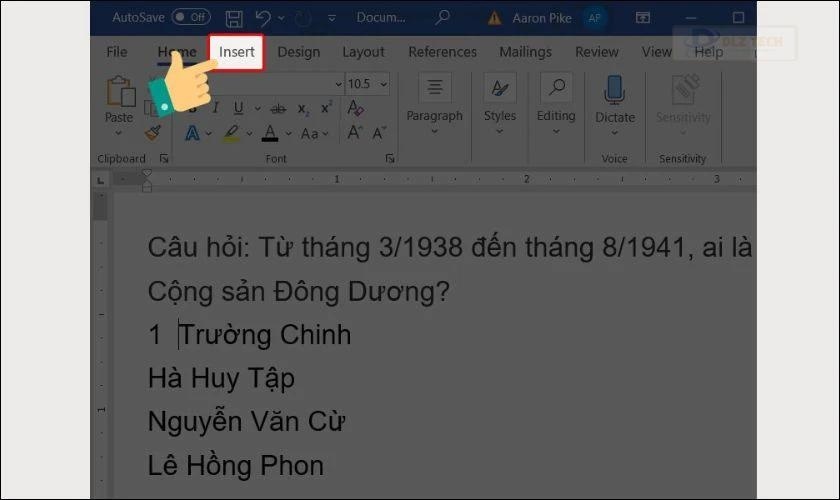Click the Dictate microphone button
Viewport: 840px width, 500px height.
(x=615, y=103)
